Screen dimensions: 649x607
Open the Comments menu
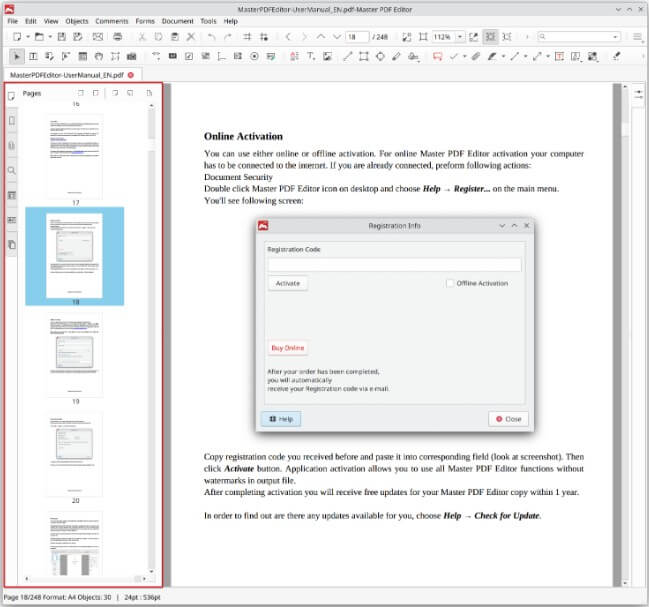112,21
